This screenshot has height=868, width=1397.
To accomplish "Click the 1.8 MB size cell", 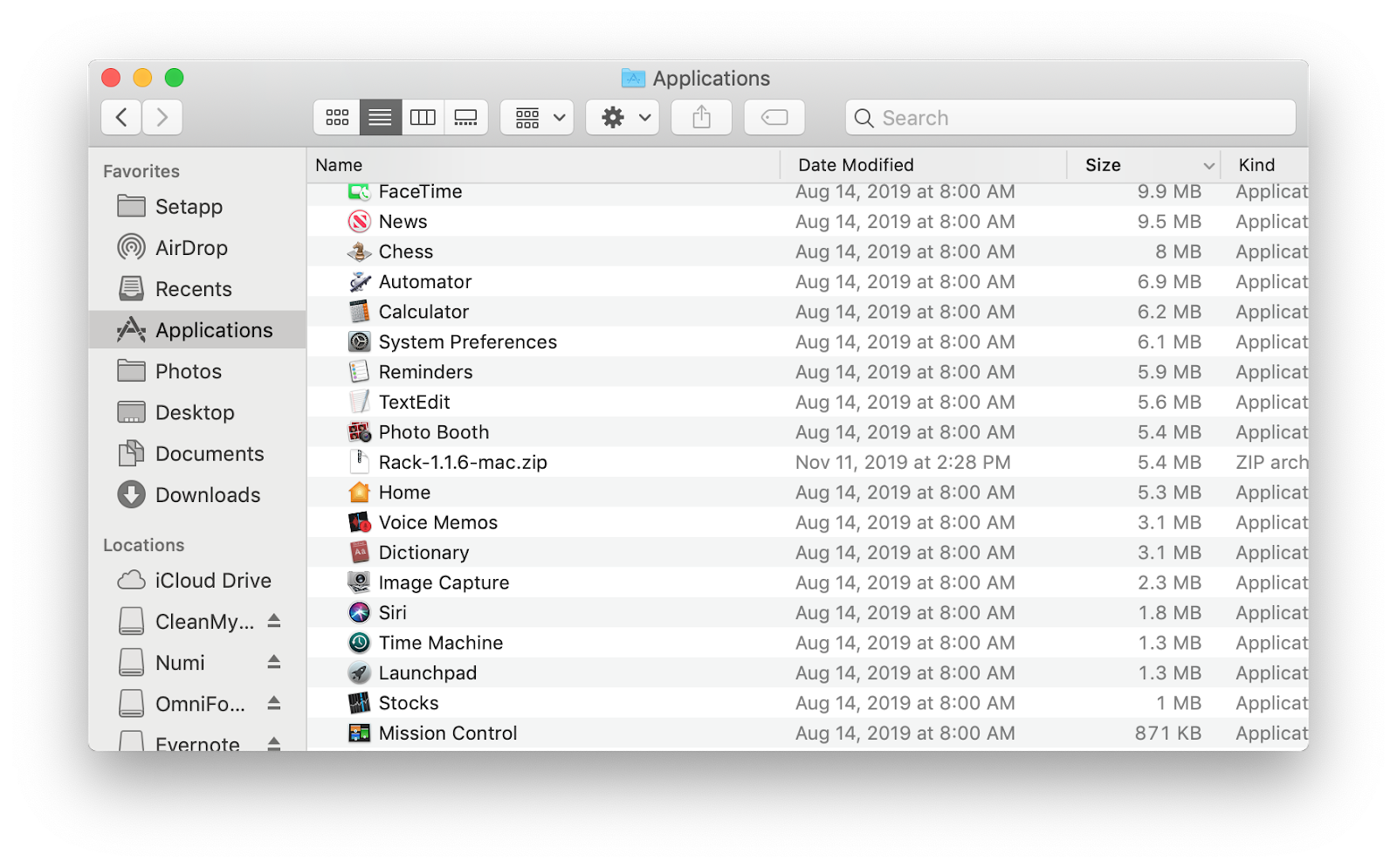I will 1169,613.
